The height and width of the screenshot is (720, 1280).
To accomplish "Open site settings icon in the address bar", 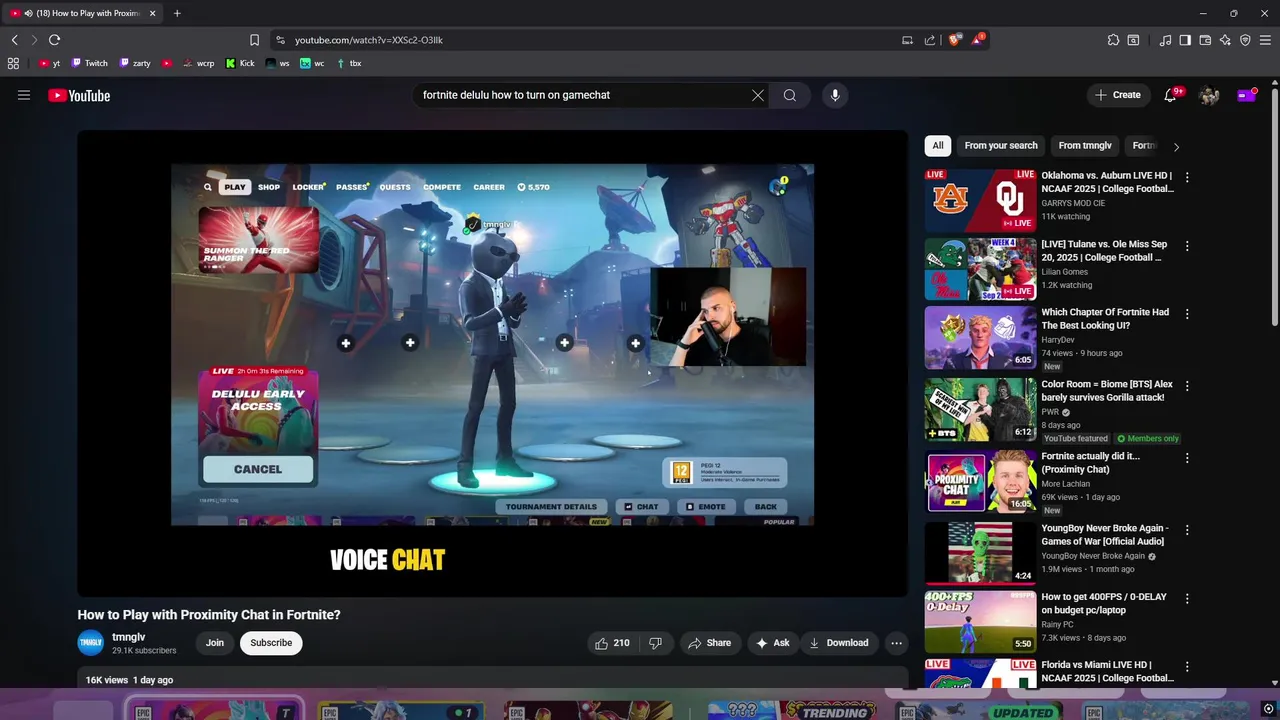I will pos(280,40).
